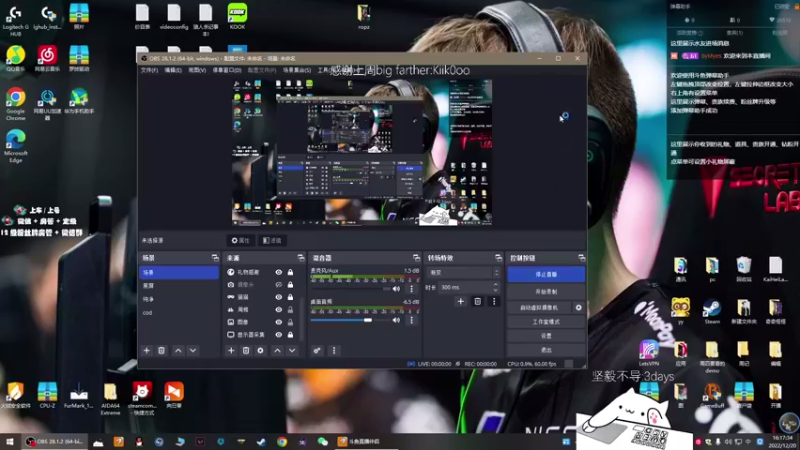
Task: Open Microsoft Edge desktop icon
Action: [x=16, y=146]
